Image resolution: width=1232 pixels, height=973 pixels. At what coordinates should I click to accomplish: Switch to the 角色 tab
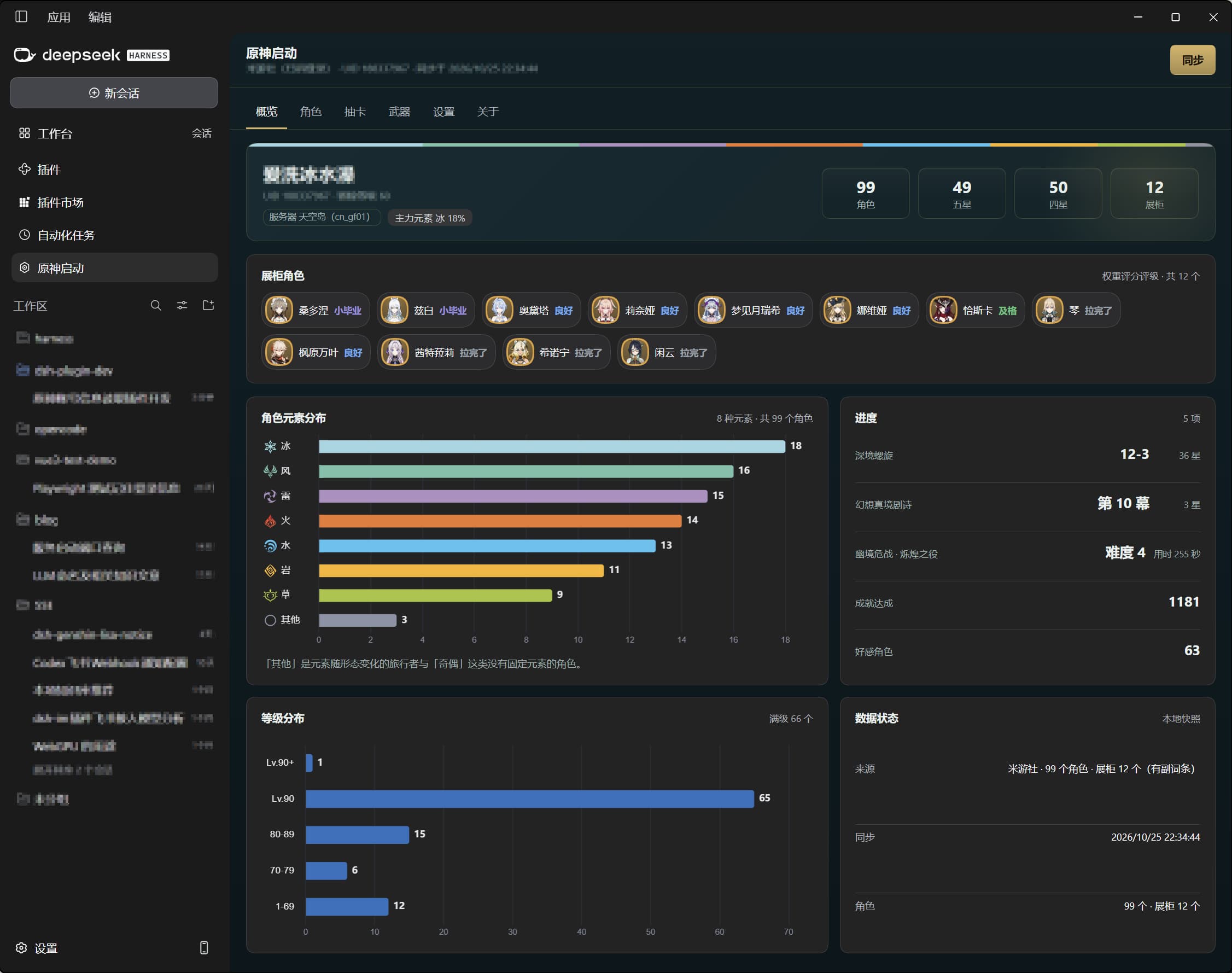point(311,111)
